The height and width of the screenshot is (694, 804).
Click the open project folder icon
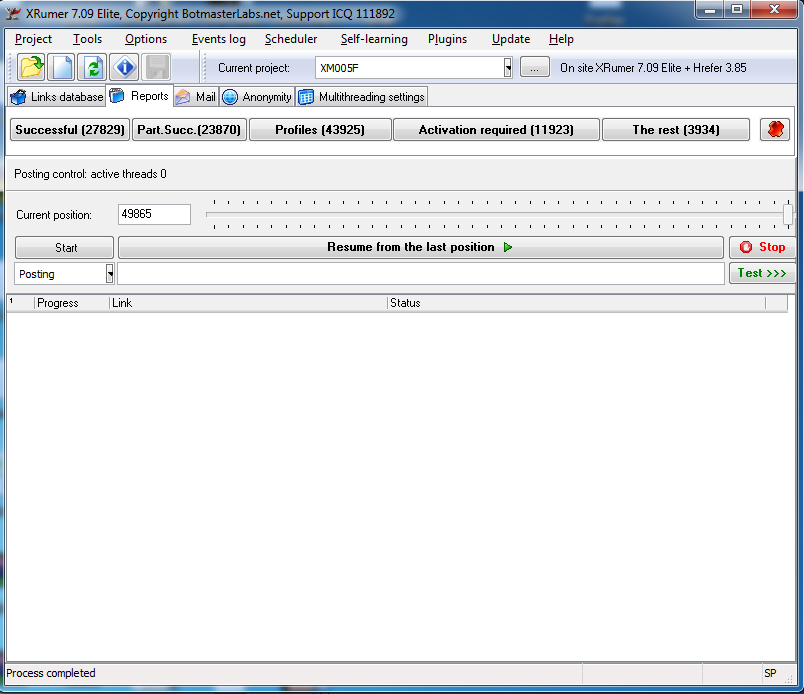click(31, 67)
